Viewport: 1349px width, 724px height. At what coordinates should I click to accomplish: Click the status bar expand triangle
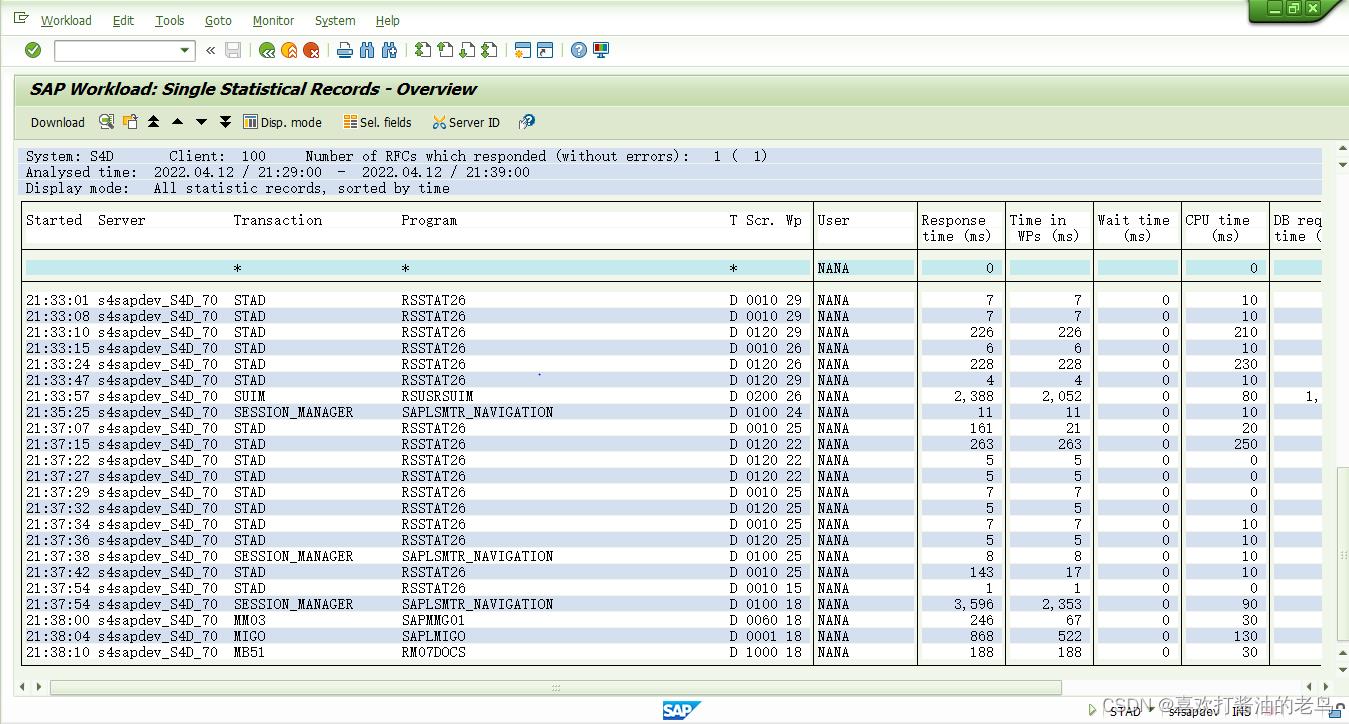pyautogui.click(x=1092, y=711)
